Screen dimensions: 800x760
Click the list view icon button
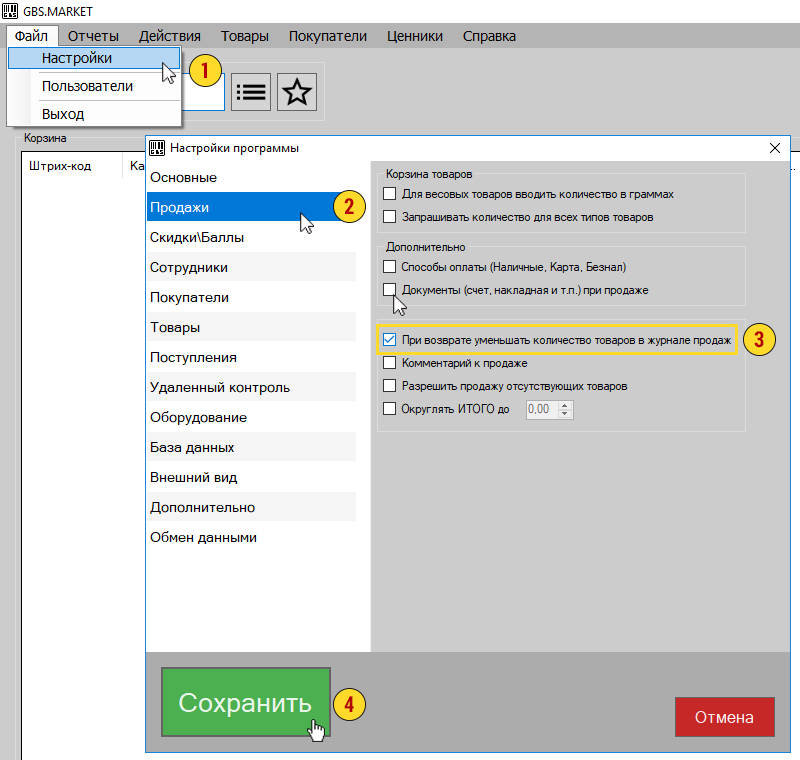coord(251,92)
